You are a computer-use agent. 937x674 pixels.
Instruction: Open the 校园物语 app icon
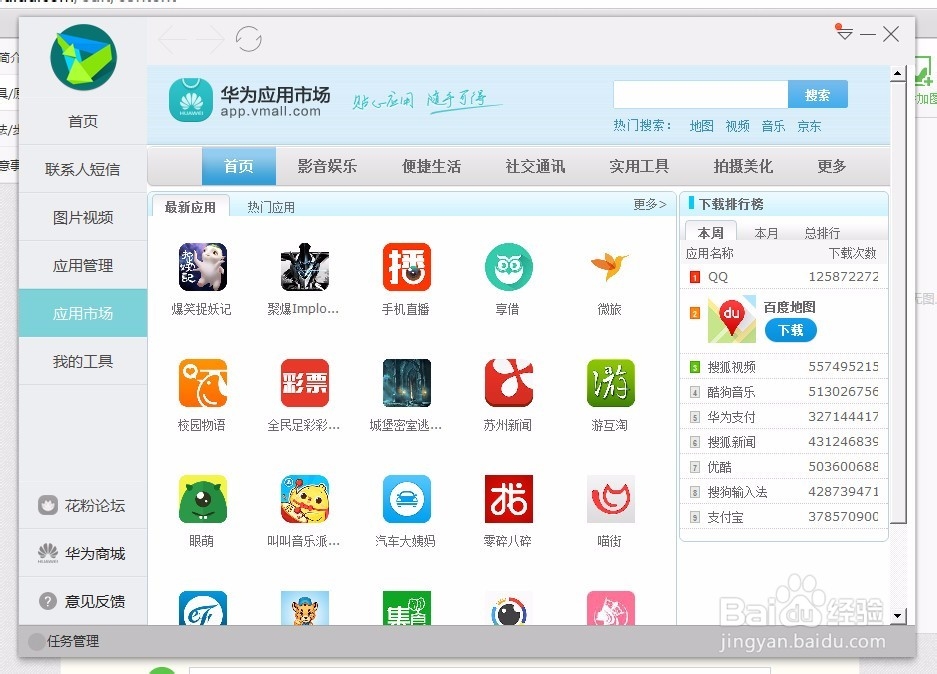tap(203, 382)
